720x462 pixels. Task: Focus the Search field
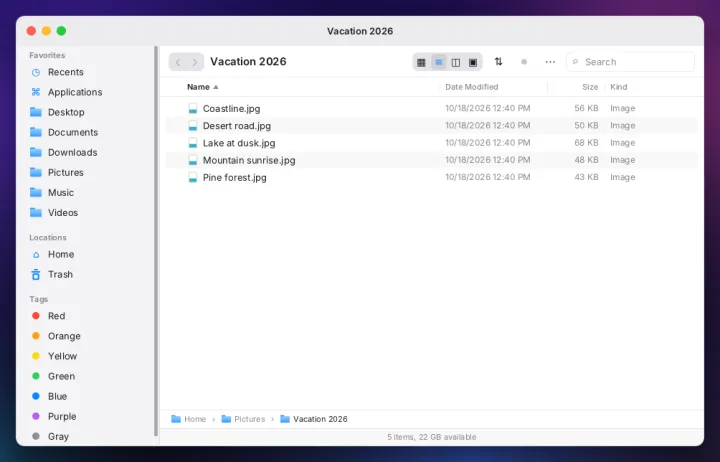630,62
